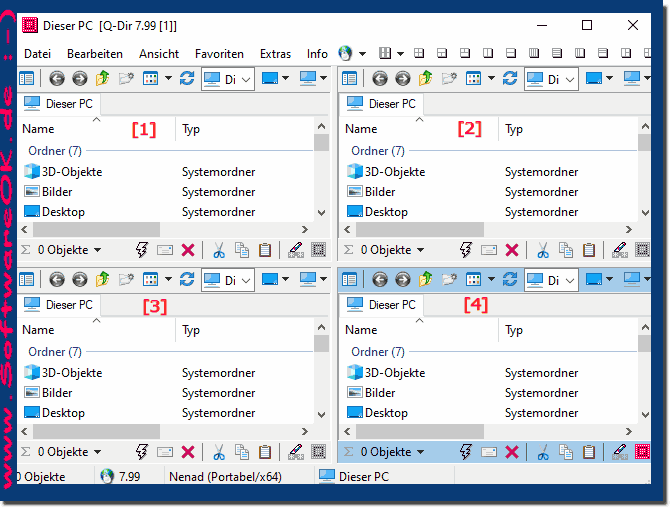The width and height of the screenshot is (670, 508).
Task: Open address combo box in pane 2
Action: click(x=552, y=79)
